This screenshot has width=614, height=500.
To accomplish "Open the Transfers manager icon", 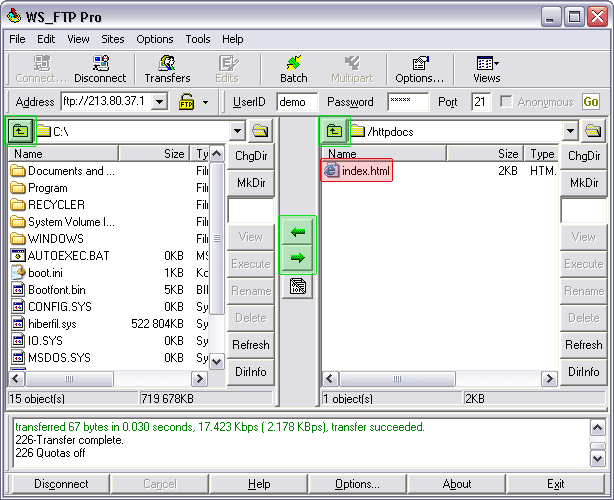I will (x=167, y=69).
